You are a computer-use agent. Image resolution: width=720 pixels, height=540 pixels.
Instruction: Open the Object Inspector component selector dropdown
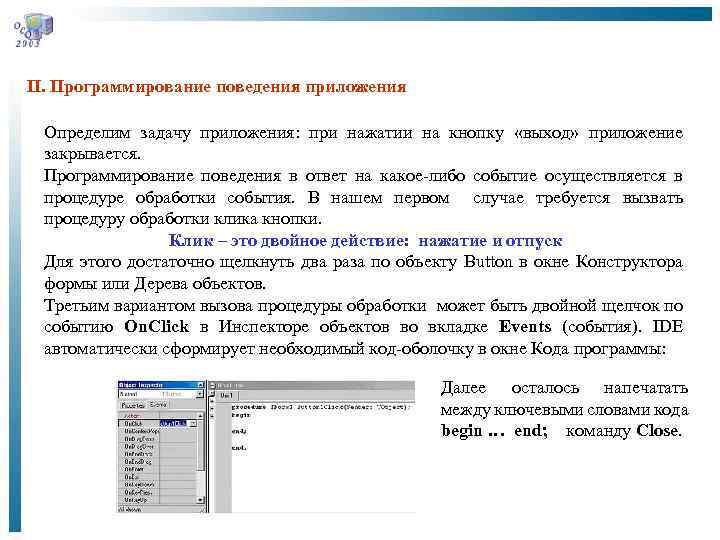[199, 394]
